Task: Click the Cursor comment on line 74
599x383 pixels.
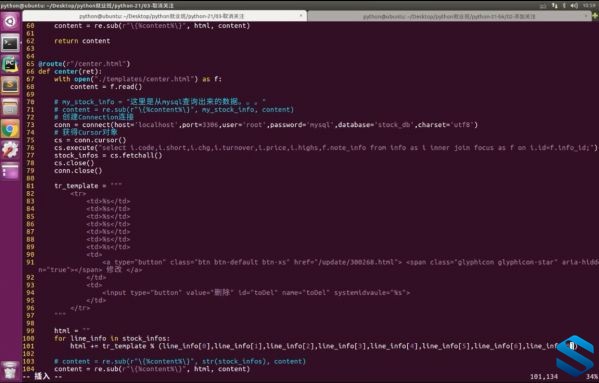Action: click(86, 133)
